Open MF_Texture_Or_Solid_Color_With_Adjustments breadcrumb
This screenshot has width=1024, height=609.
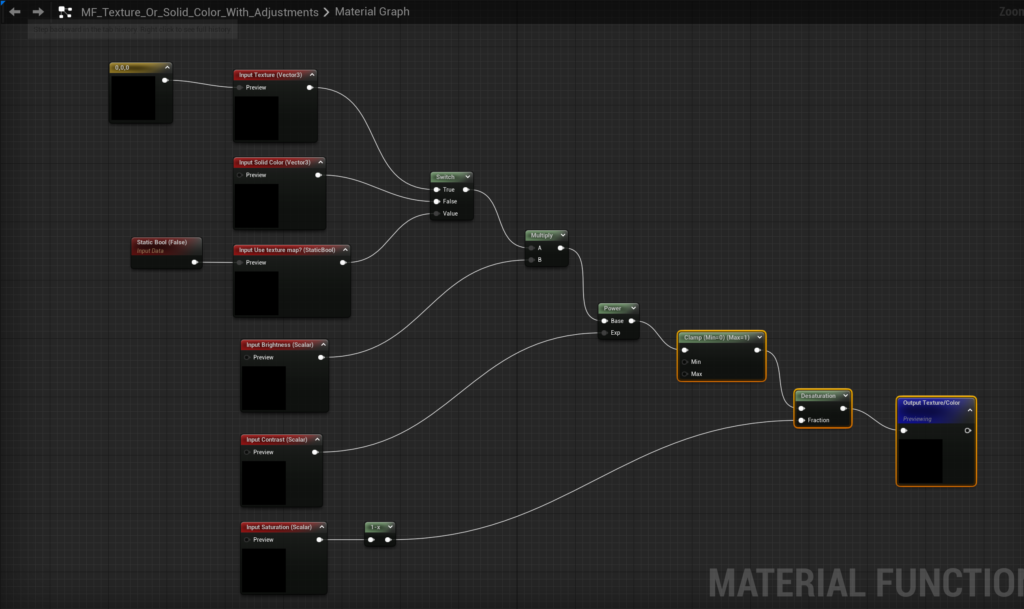[200, 12]
